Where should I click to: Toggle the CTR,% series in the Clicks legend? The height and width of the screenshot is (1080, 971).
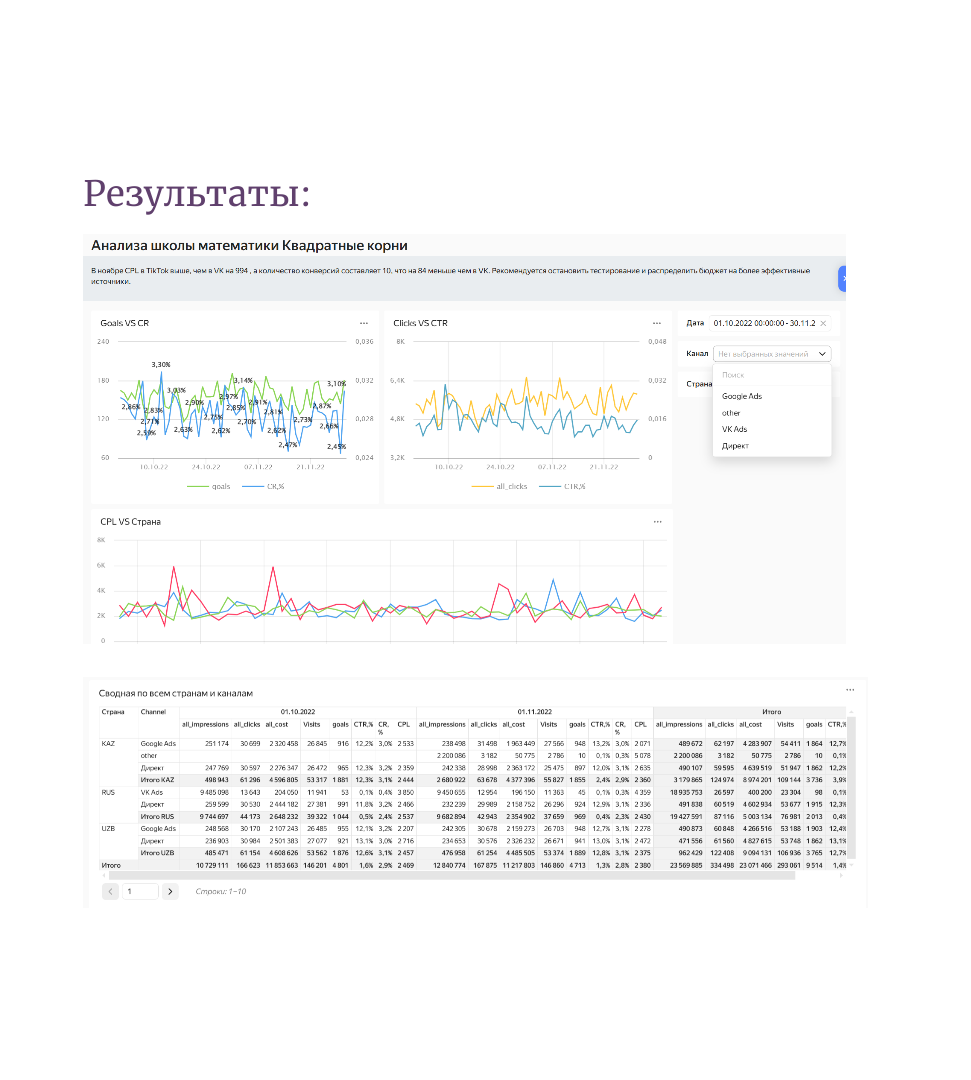coord(562,486)
